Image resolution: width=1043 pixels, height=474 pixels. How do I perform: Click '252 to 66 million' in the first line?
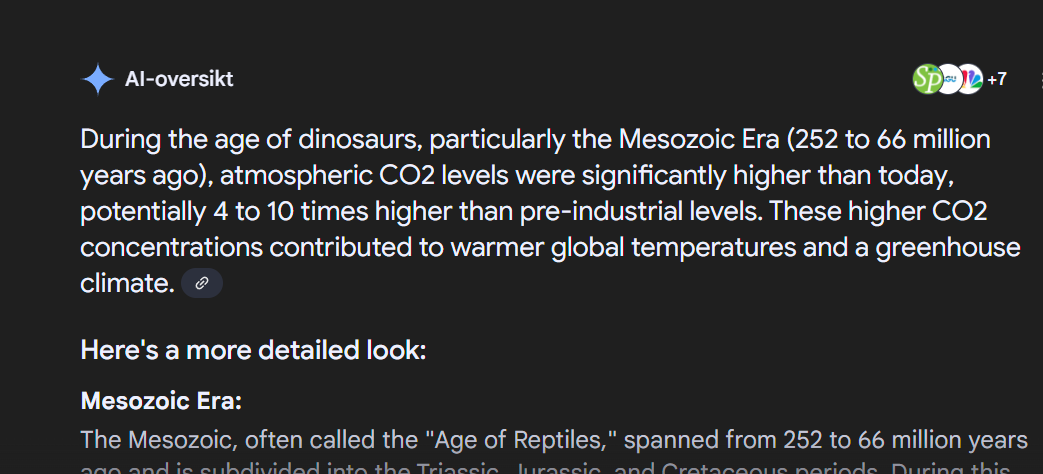point(893,140)
